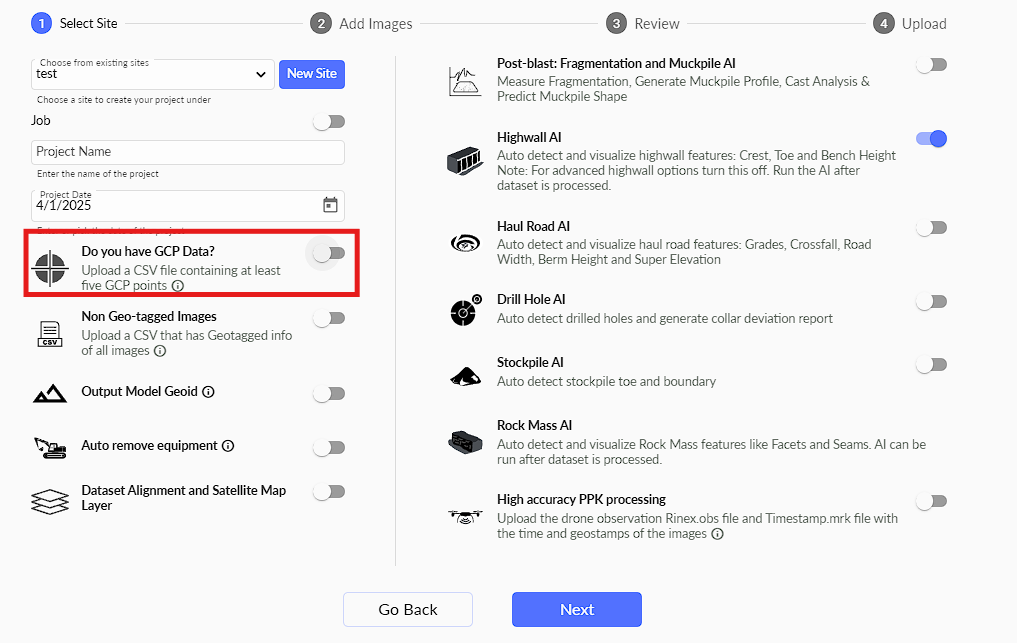
Task: Click the Drill Hole AI icon
Action: [x=465, y=312]
